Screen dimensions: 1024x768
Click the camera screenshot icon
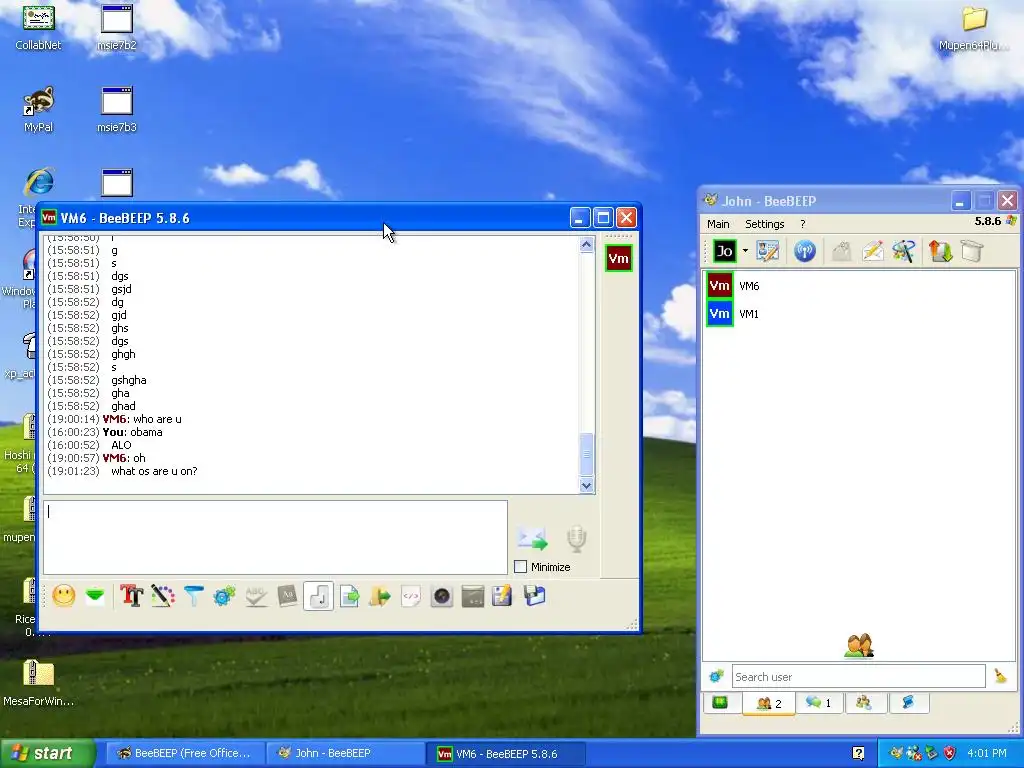pyautogui.click(x=442, y=596)
